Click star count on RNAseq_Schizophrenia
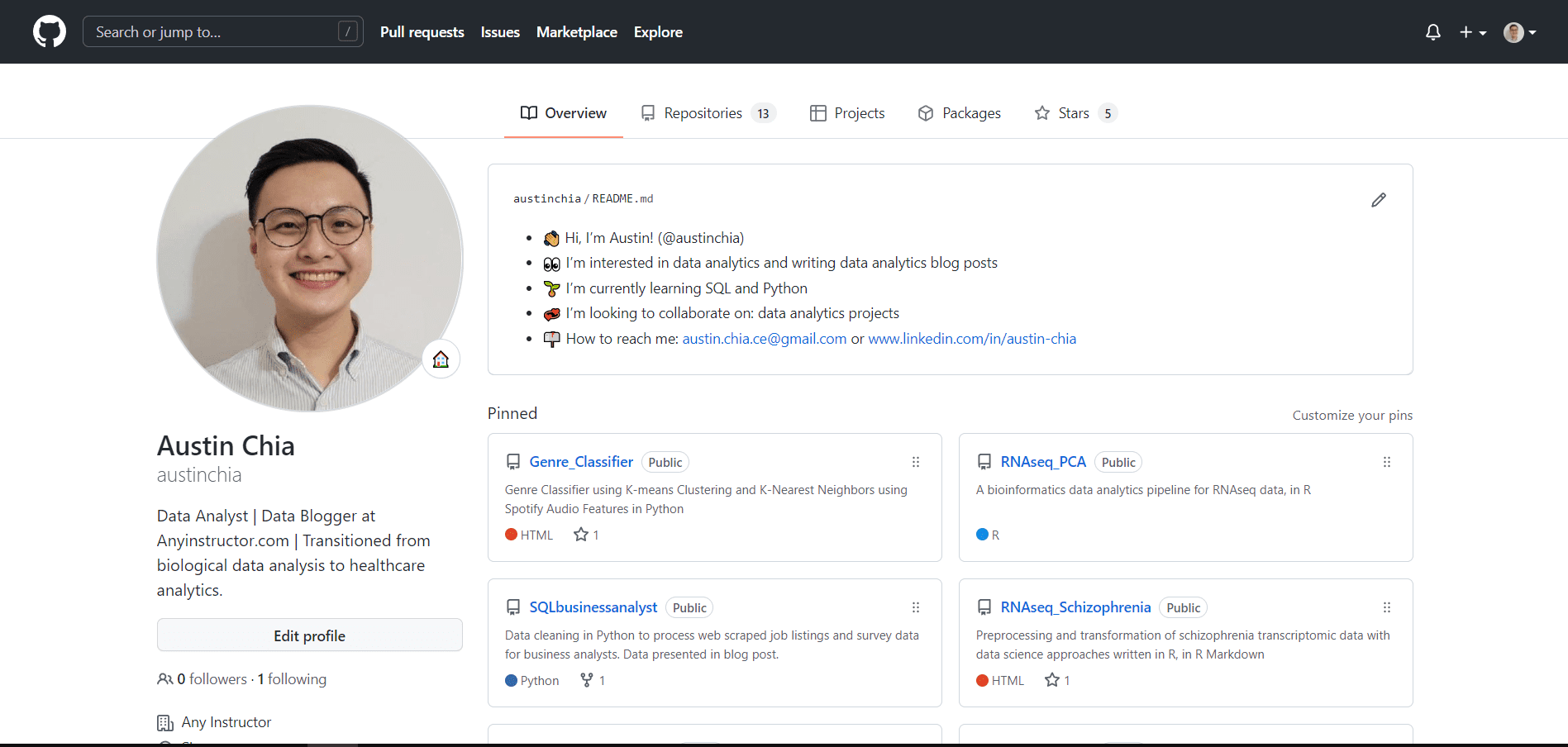The width and height of the screenshot is (1568, 747). [x=1057, y=680]
